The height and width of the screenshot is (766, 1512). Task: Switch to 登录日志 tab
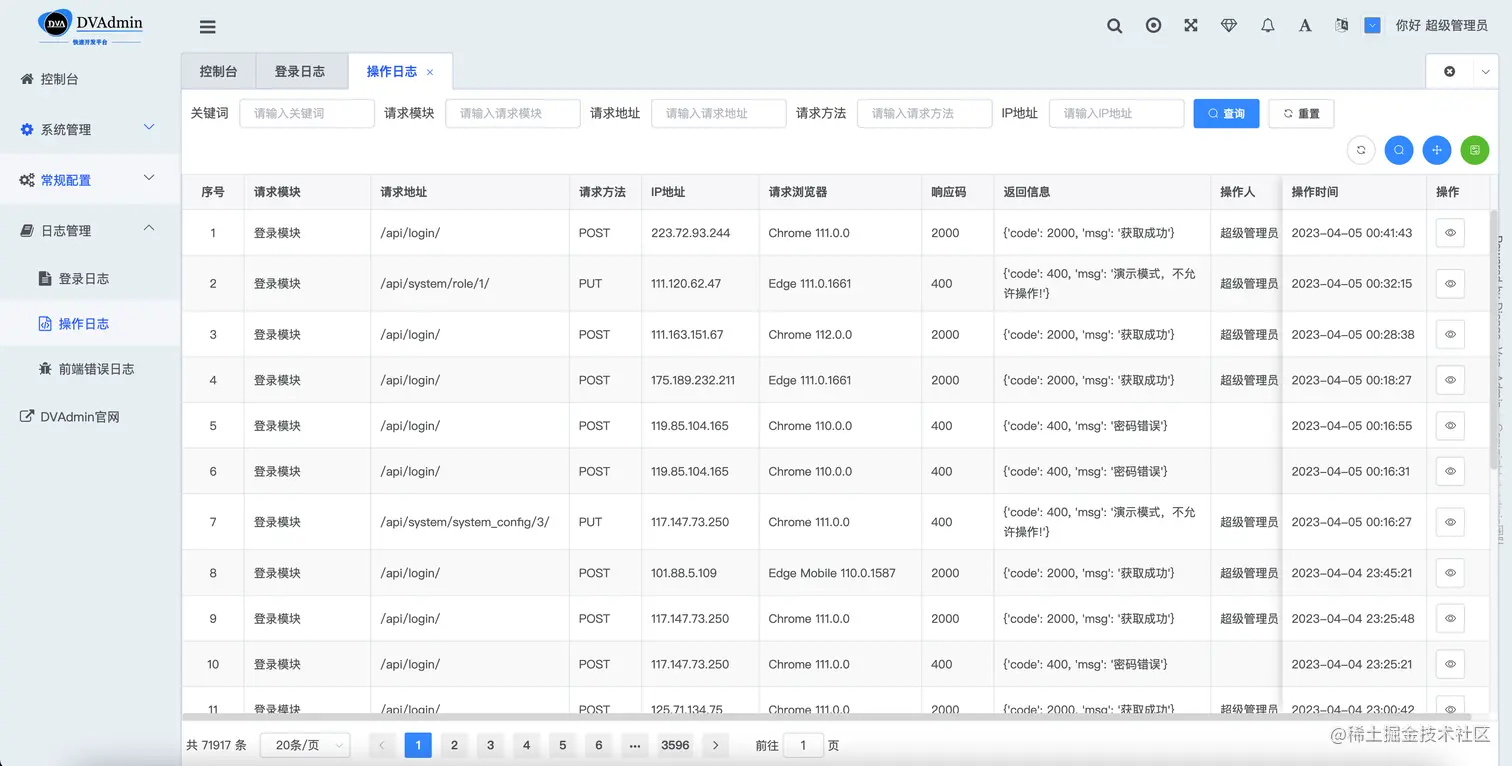[300, 71]
